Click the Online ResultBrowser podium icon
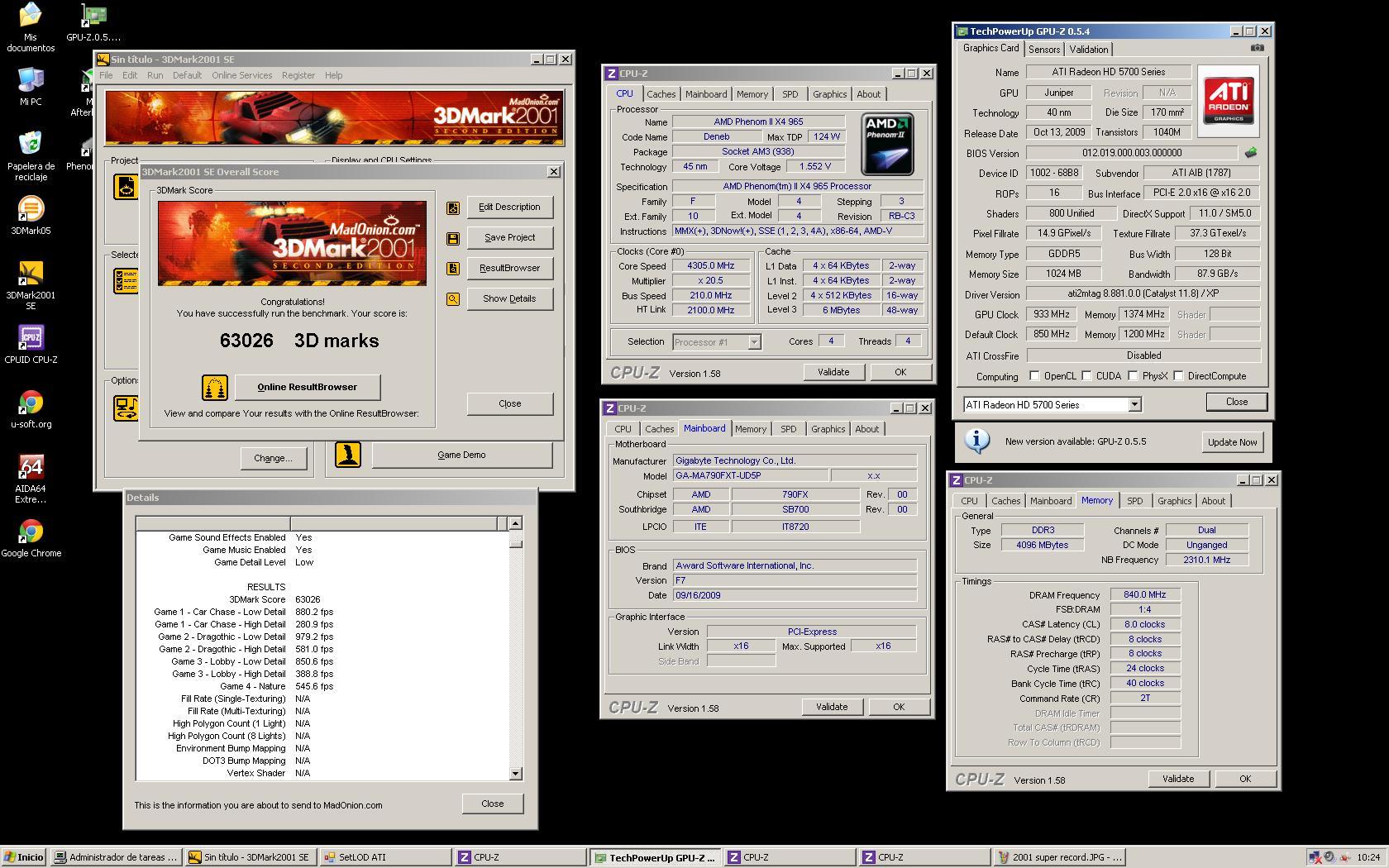 pos(215,388)
